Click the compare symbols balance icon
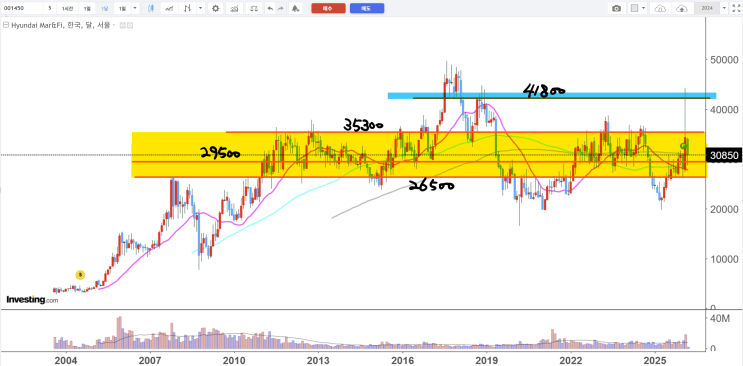The height and width of the screenshot is (366, 743). 255,8
